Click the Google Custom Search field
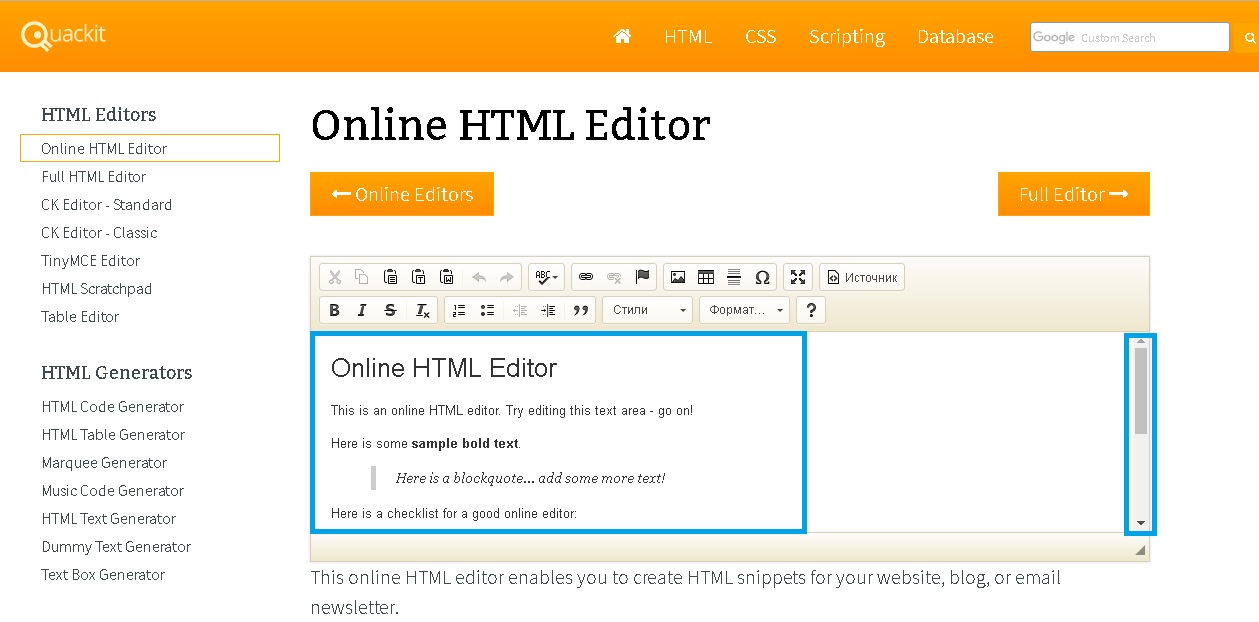 (1129, 37)
